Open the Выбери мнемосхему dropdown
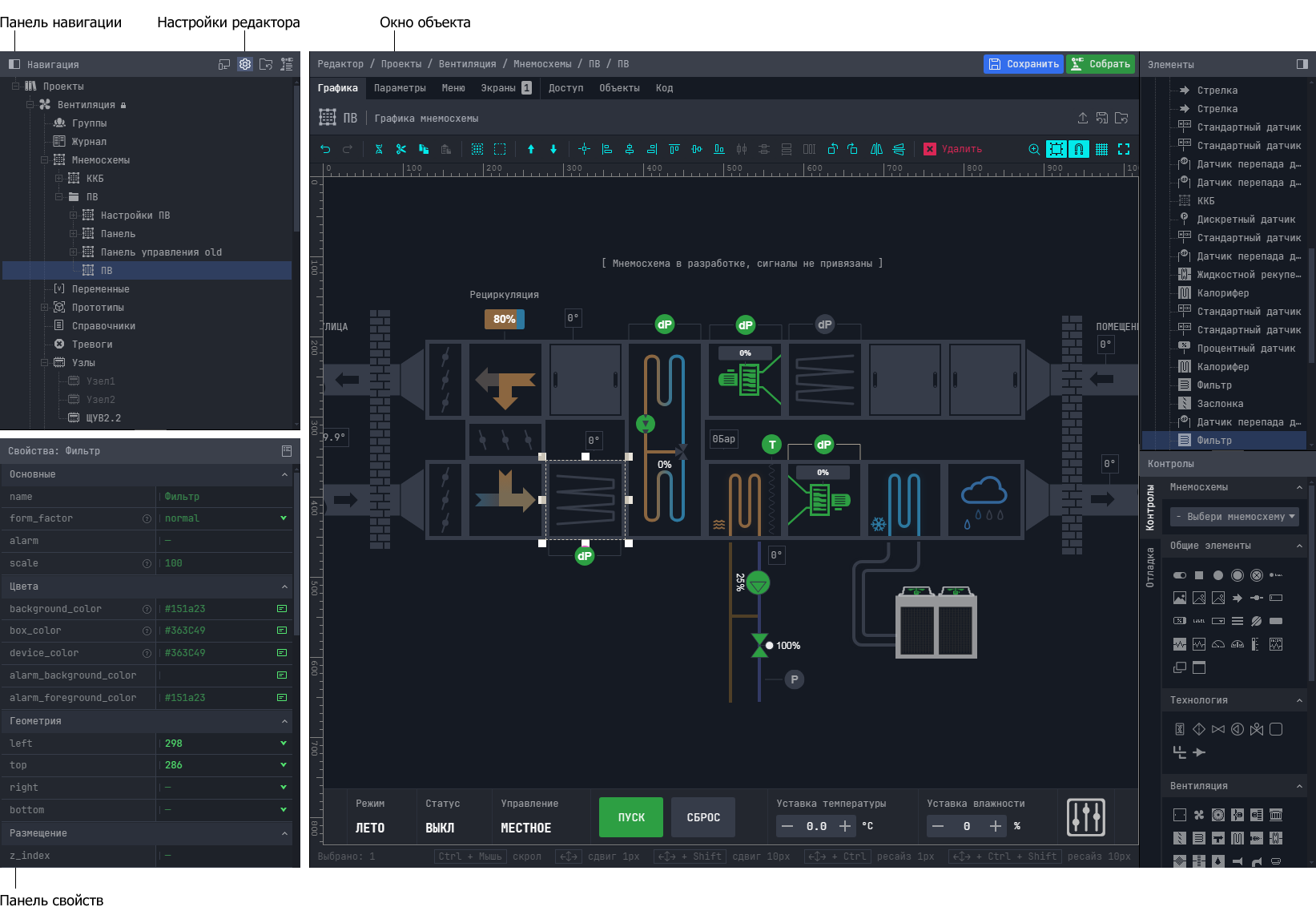This screenshot has width=1316, height=919. click(x=1233, y=517)
